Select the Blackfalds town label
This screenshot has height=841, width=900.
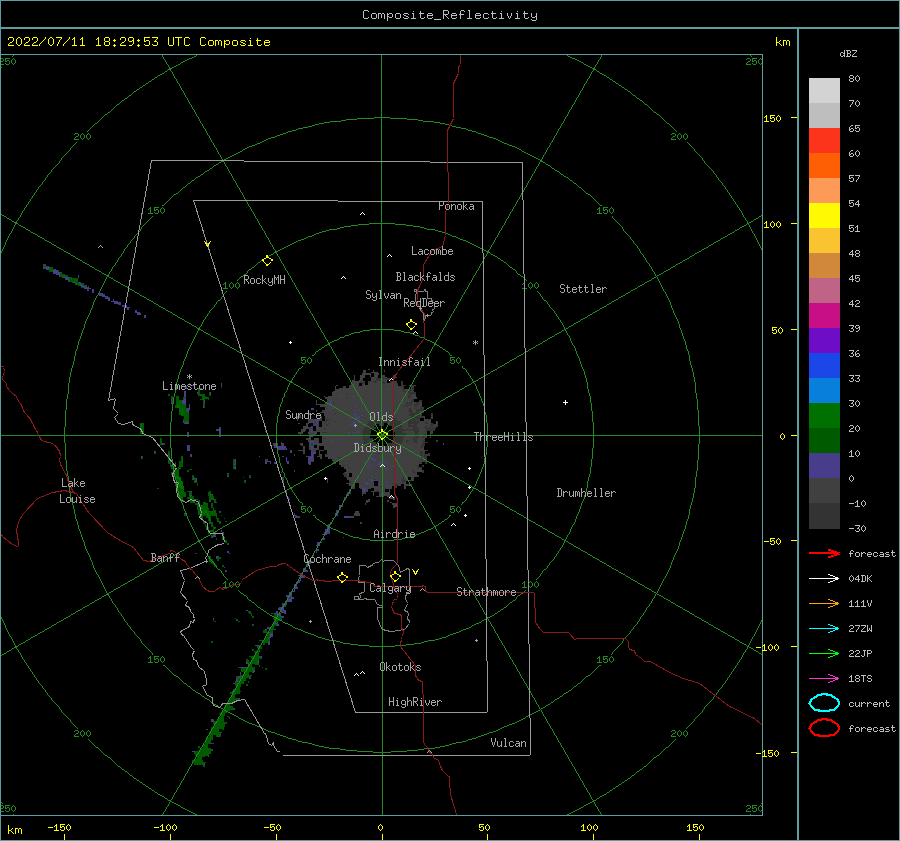point(425,277)
